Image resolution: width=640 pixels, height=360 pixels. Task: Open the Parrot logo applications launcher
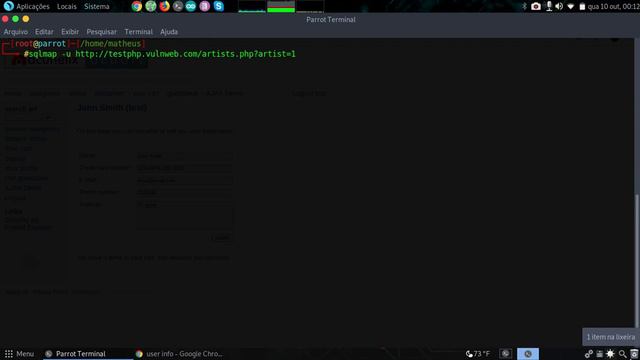tap(8, 6)
